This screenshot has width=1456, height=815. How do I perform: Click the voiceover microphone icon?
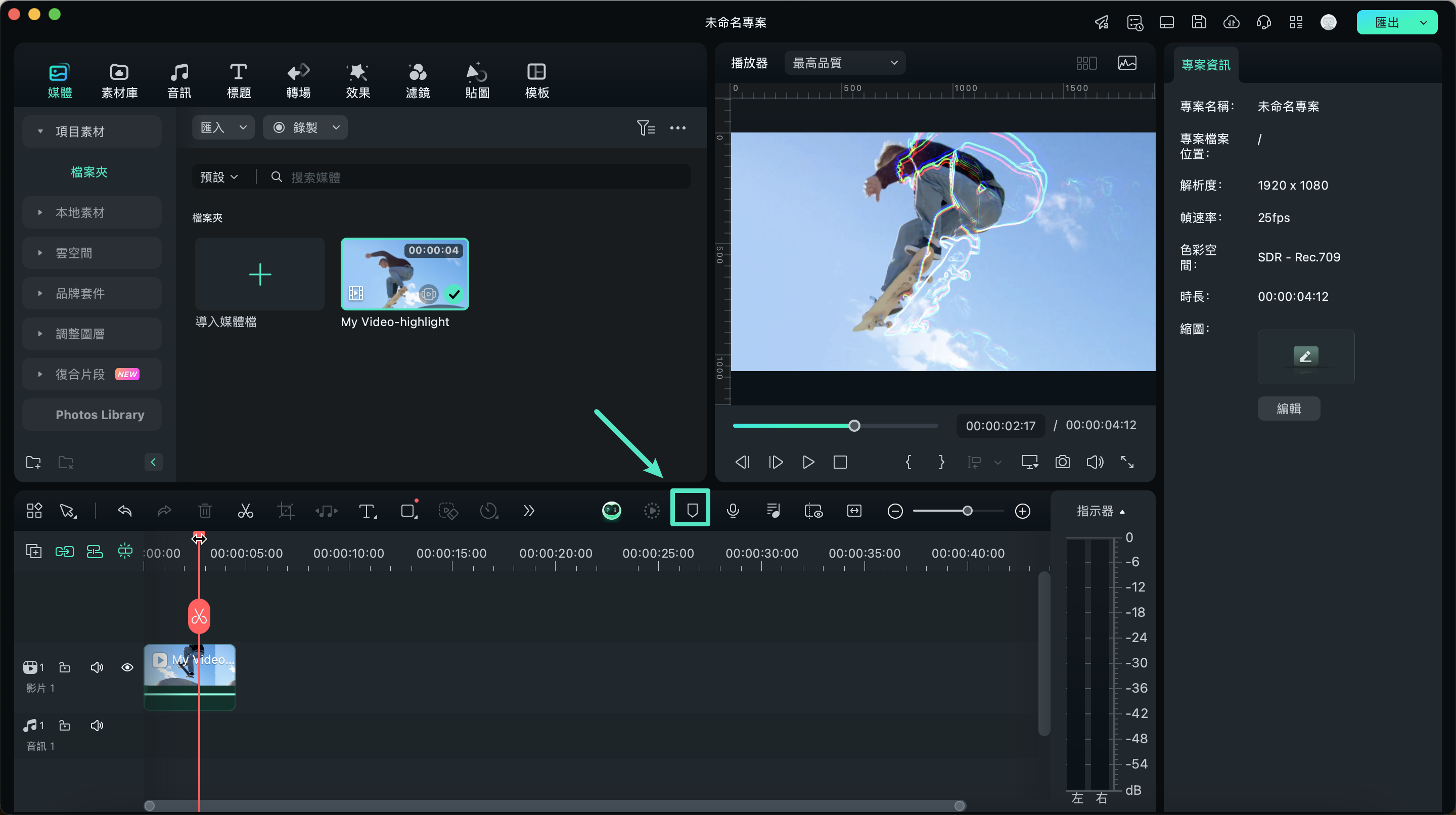(733, 511)
